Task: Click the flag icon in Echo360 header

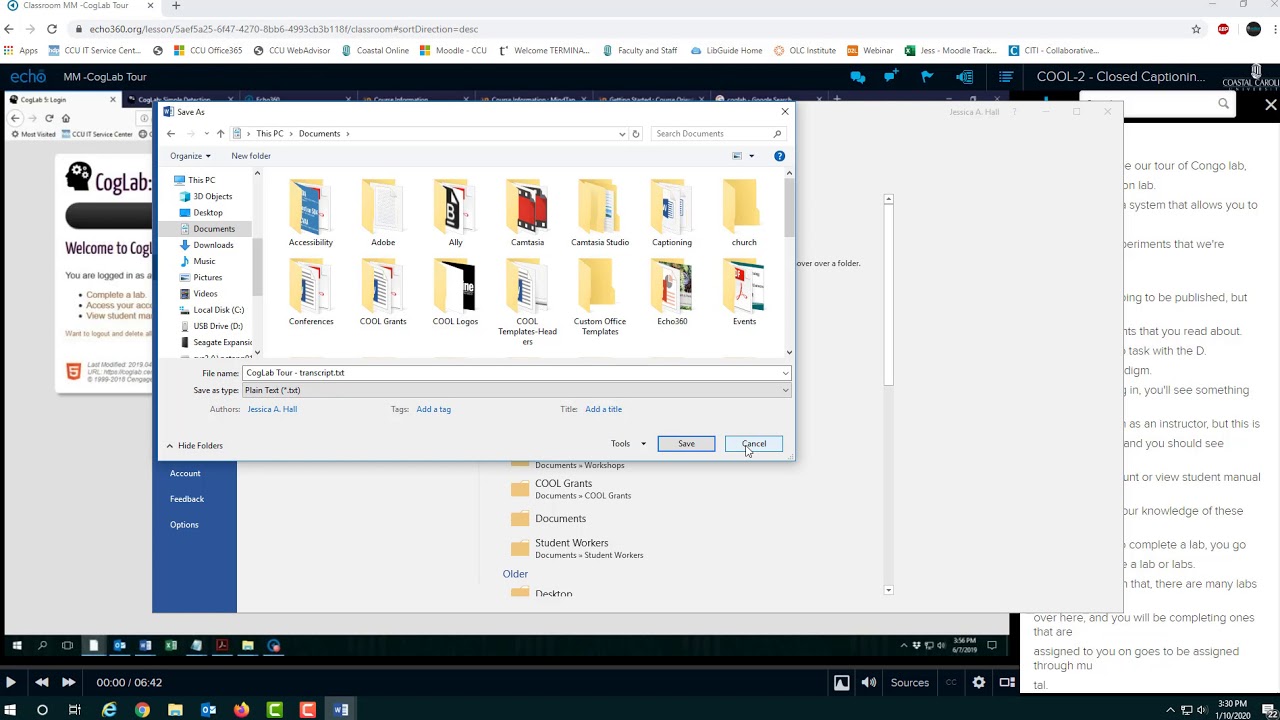Action: coord(927,77)
